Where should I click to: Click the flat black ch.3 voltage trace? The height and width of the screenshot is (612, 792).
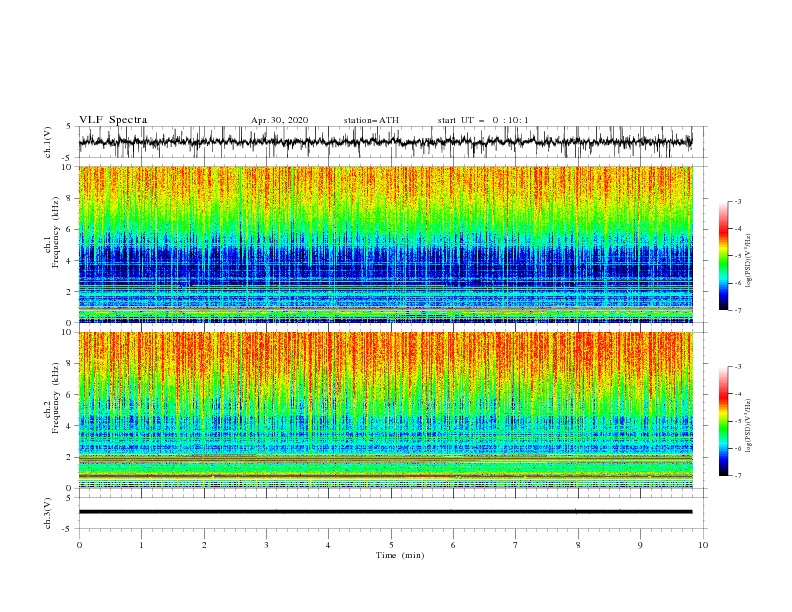pyautogui.click(x=385, y=512)
